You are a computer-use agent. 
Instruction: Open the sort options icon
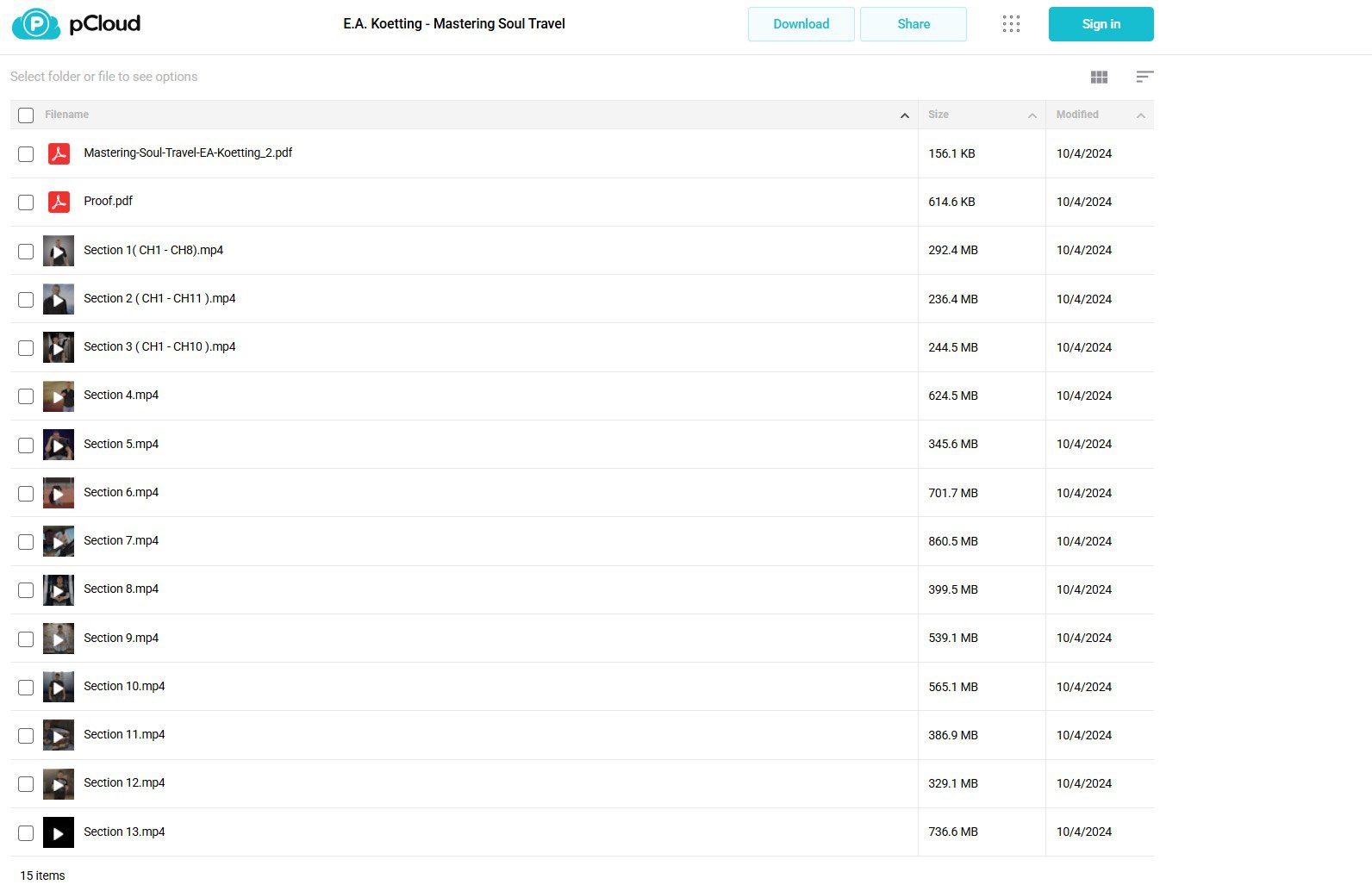coord(1144,77)
